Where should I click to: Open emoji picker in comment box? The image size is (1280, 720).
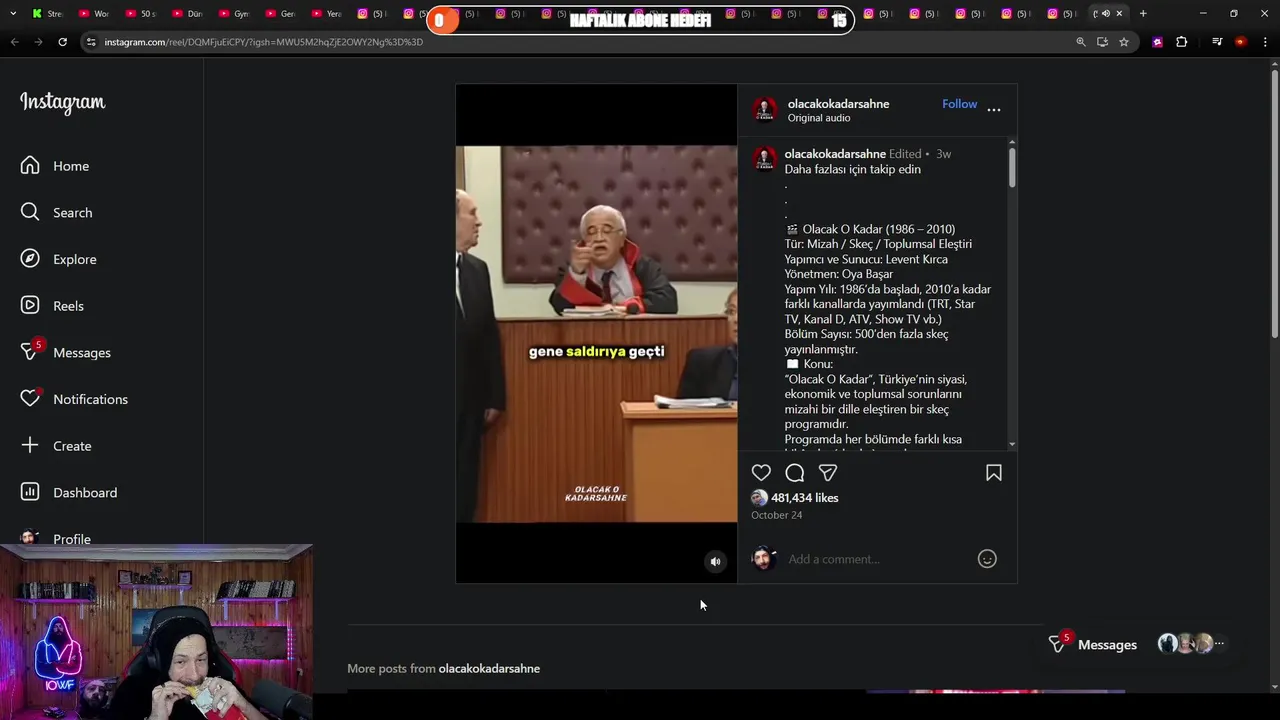coord(987,559)
